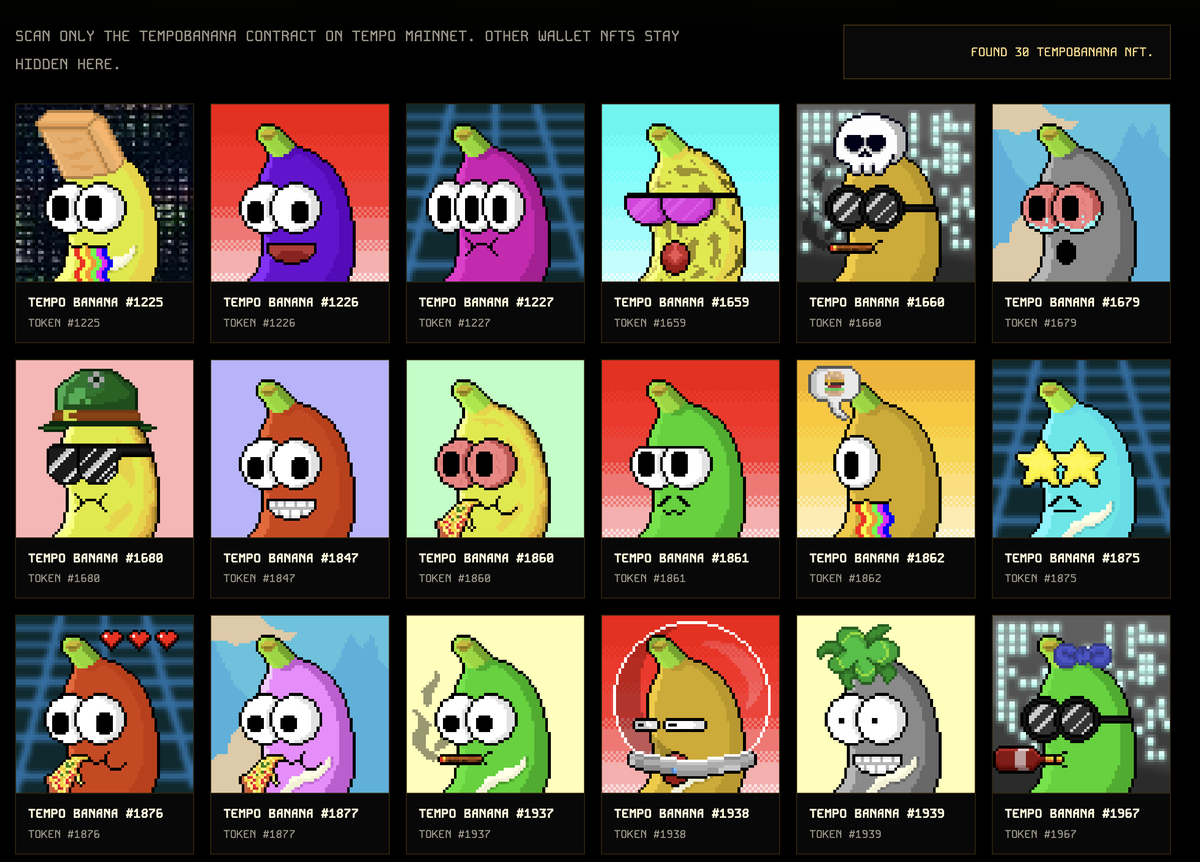Click the 'TOKEN #1225' label
Viewport: 1200px width, 862px height.
[64, 323]
